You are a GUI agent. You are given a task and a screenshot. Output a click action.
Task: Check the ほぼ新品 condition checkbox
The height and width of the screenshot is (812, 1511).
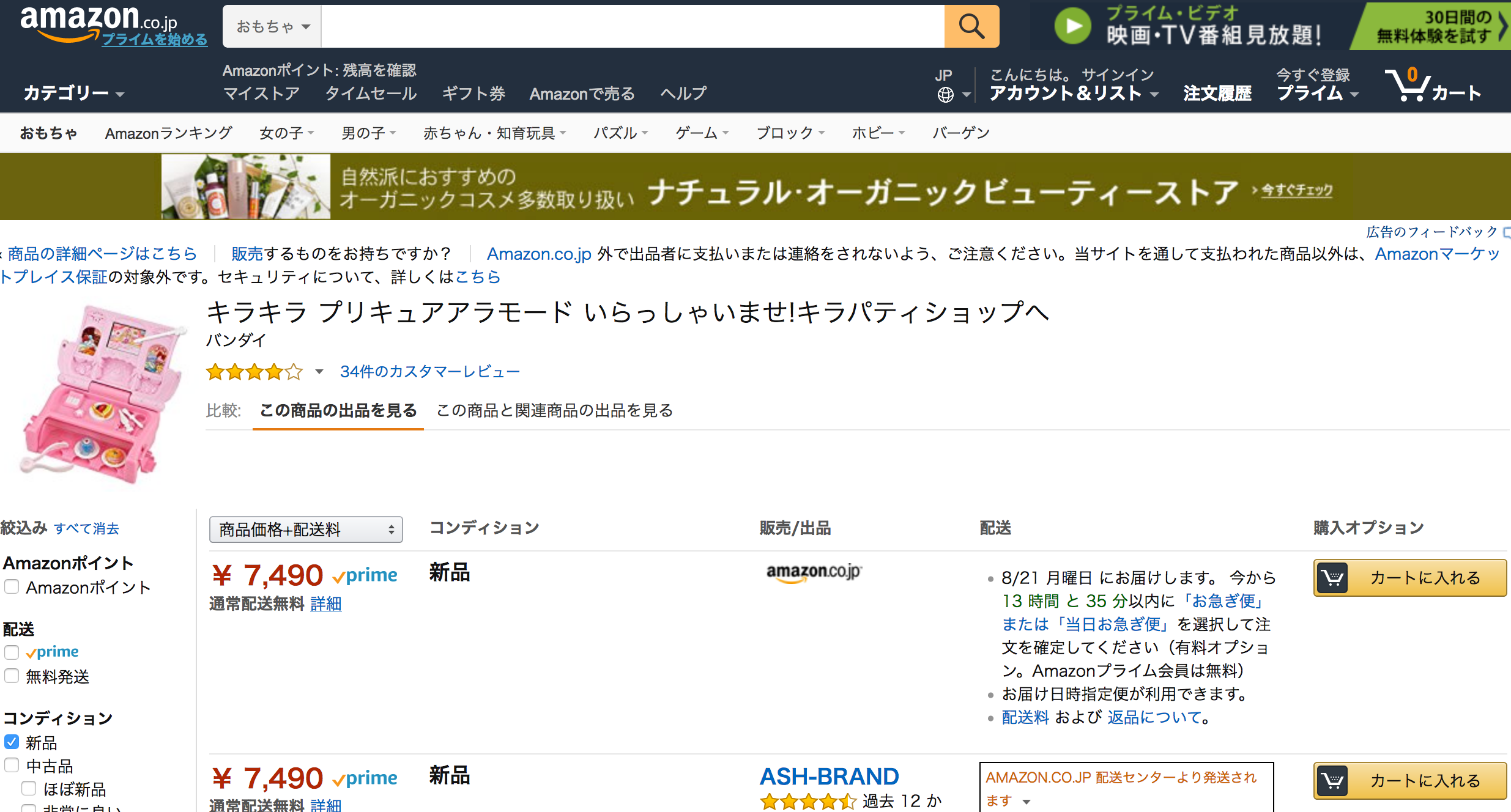click(29, 788)
